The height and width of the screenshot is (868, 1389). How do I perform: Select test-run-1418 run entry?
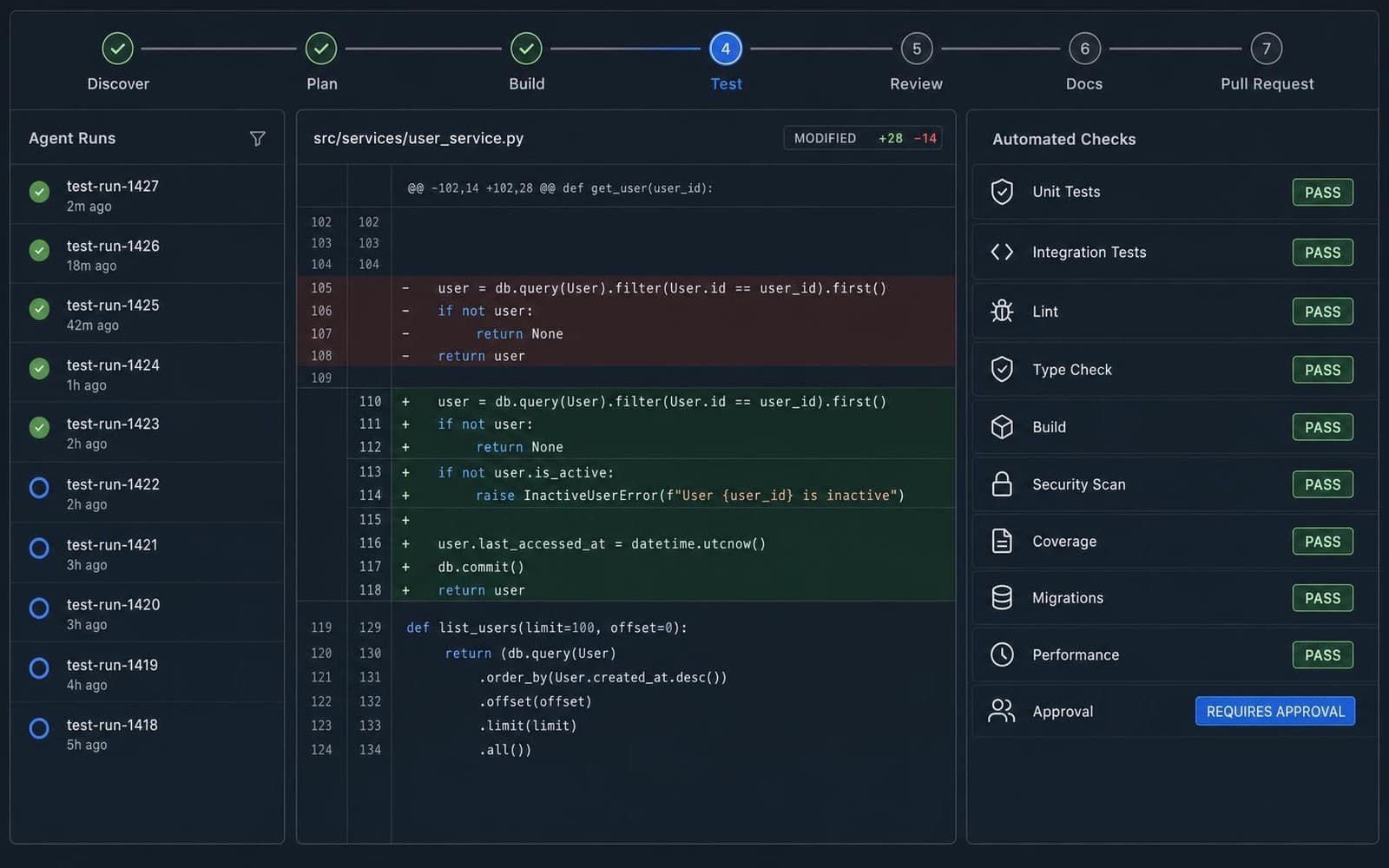click(x=147, y=733)
